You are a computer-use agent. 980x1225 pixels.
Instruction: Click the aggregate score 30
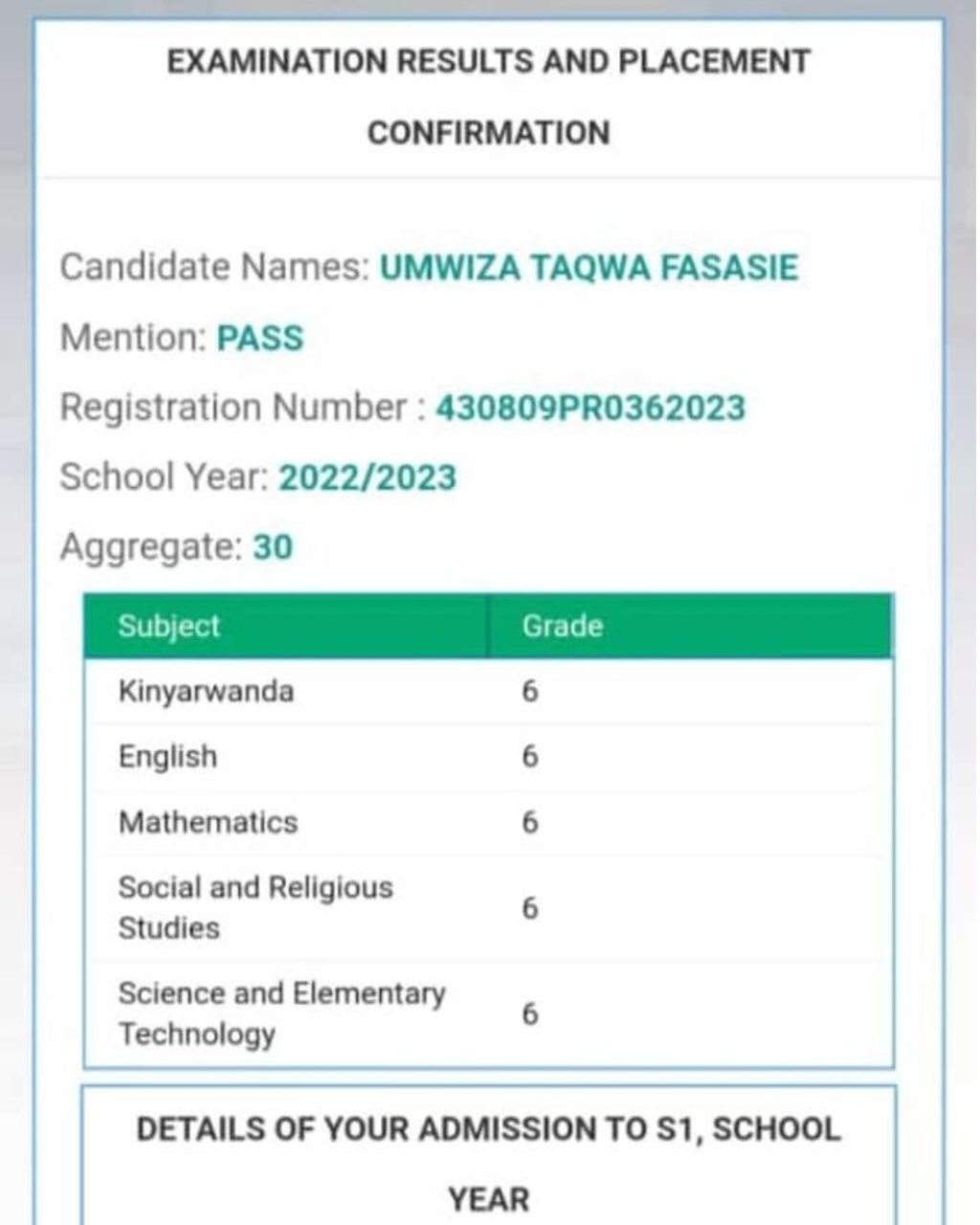click(273, 547)
